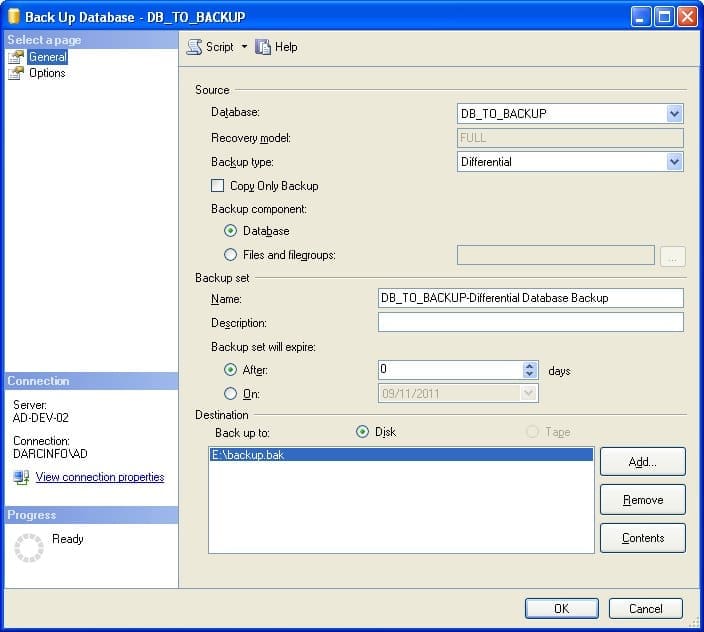This screenshot has width=704, height=632.
Task: Select the Options page
Action: pos(47,73)
